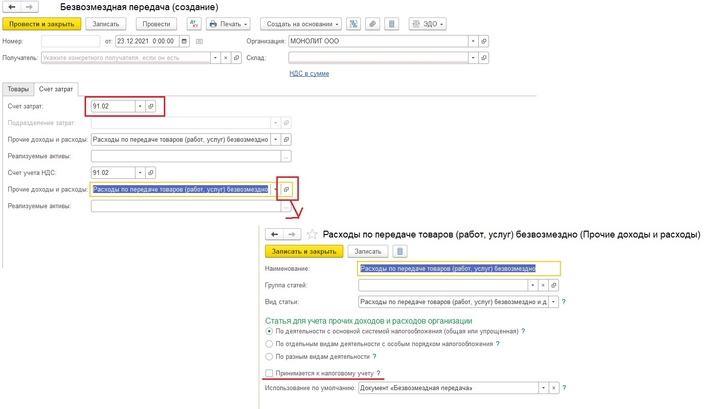Open the Организация dropdown list
714x409 pixels.
(x=473, y=41)
